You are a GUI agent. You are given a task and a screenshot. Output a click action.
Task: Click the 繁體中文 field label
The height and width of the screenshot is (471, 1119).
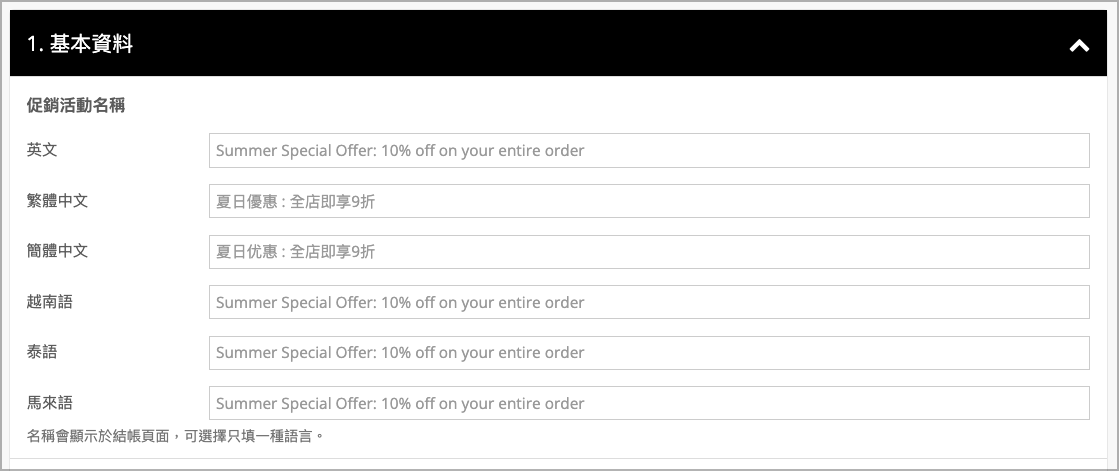(57, 200)
